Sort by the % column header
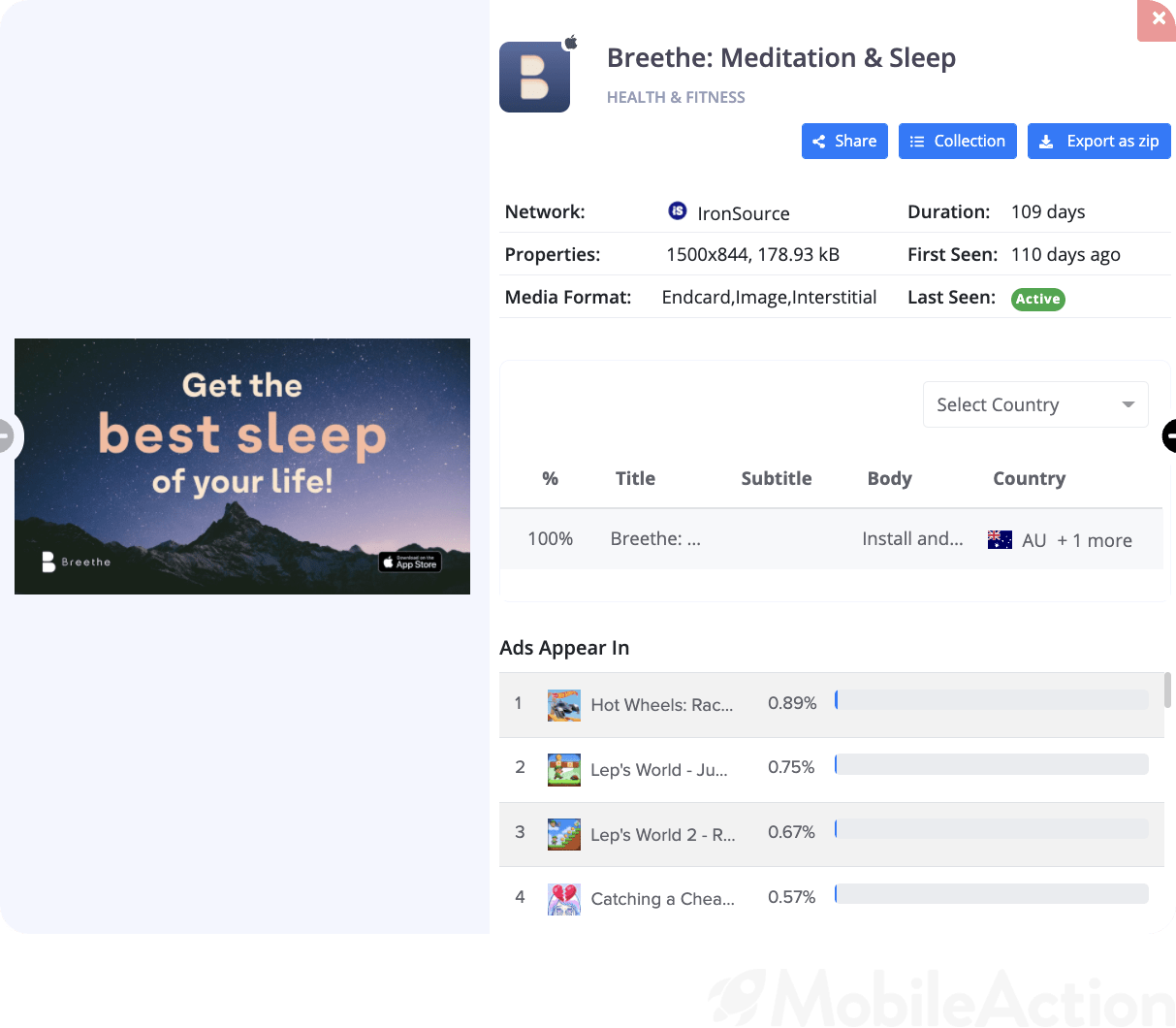This screenshot has width=1176, height=1028. tap(550, 478)
